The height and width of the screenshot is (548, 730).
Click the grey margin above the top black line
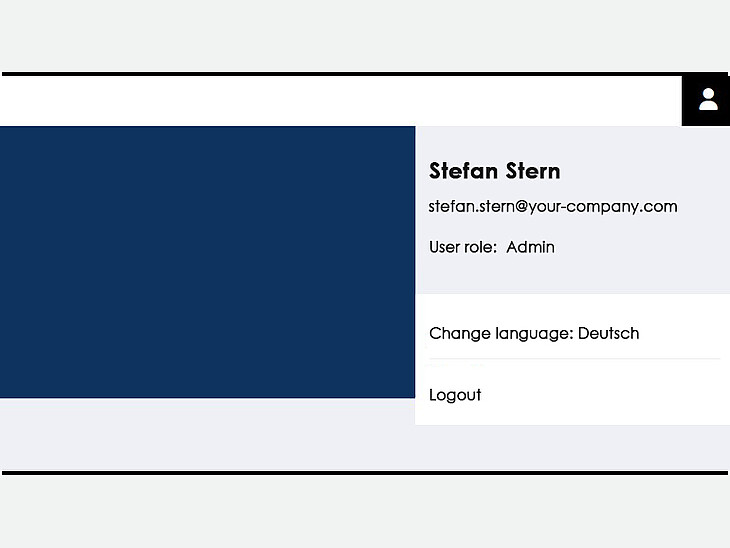coord(365,36)
